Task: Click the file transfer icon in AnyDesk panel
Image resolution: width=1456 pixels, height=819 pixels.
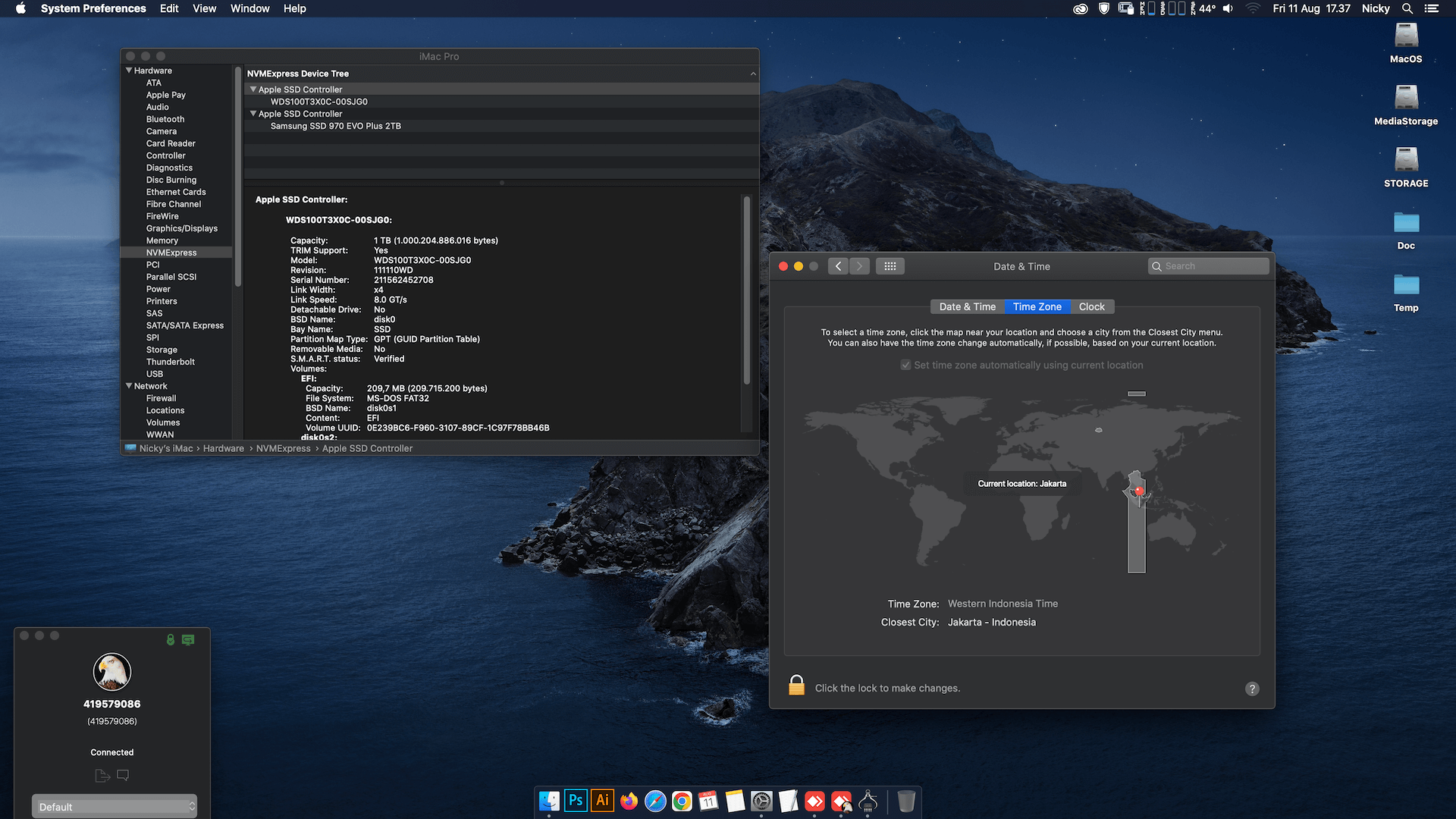Action: (x=102, y=775)
